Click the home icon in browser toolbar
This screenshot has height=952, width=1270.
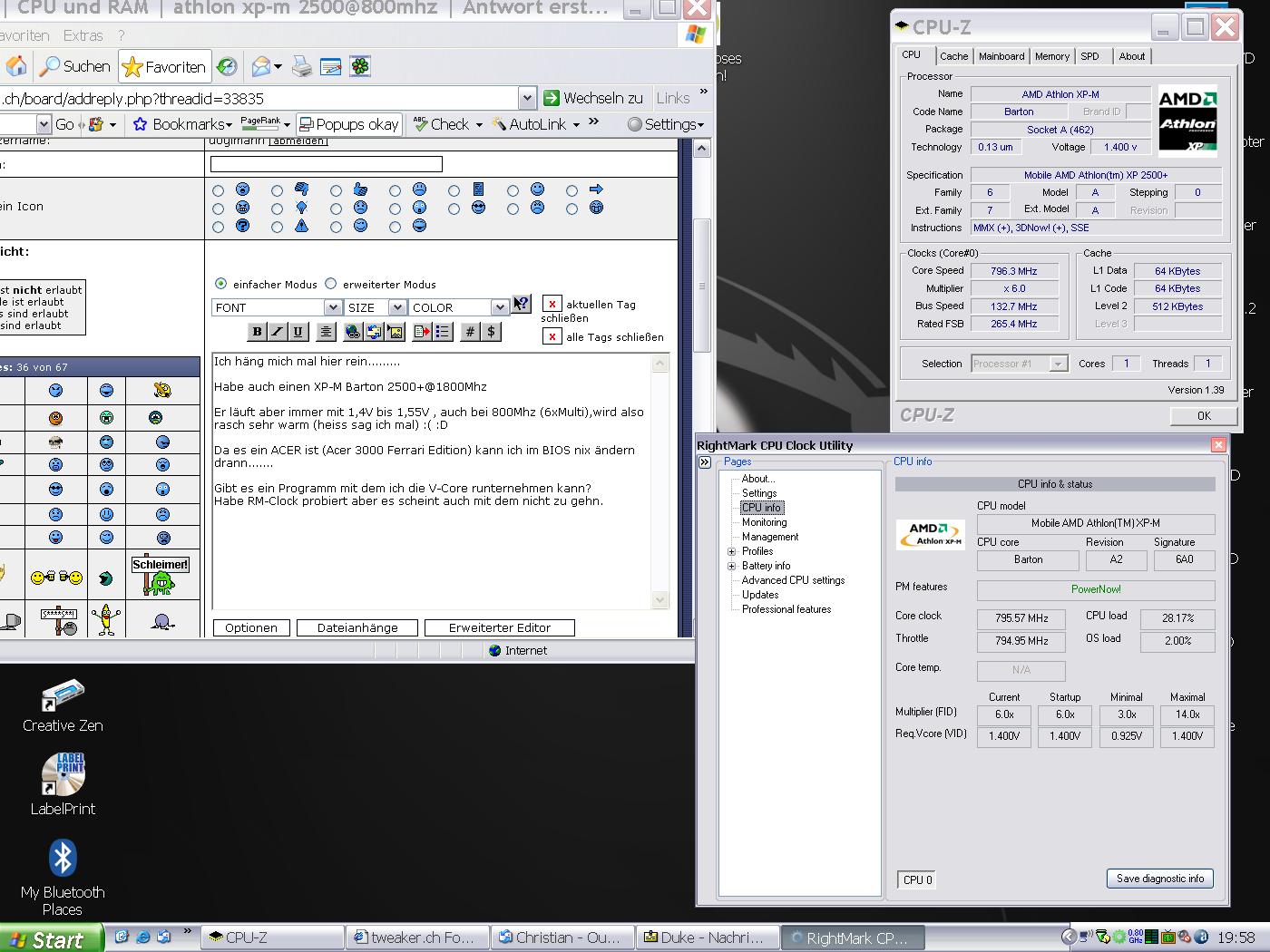click(x=16, y=66)
